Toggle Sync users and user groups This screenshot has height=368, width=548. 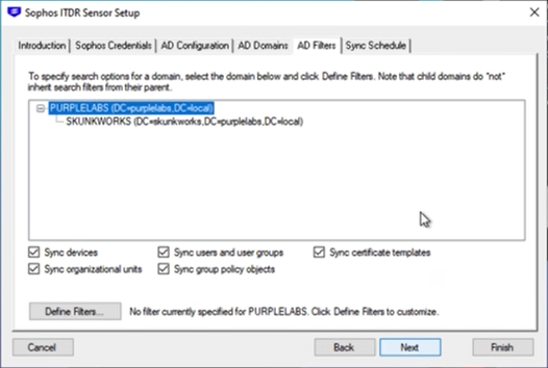164,252
